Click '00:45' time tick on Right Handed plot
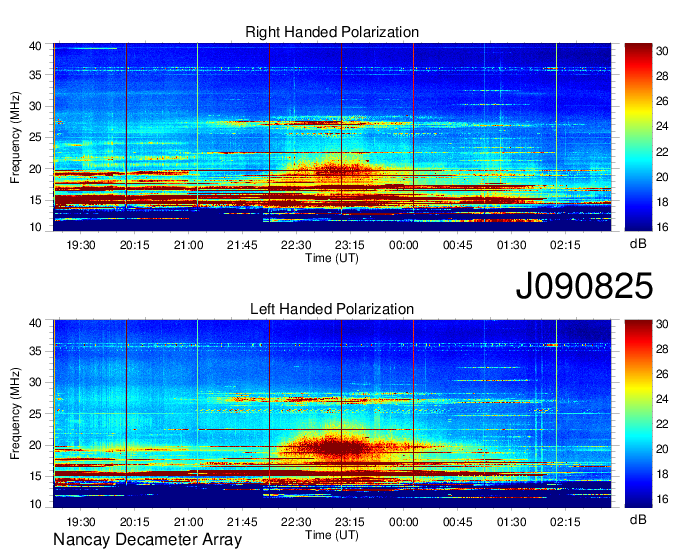This screenshot has height=552, width=680. tap(458, 245)
